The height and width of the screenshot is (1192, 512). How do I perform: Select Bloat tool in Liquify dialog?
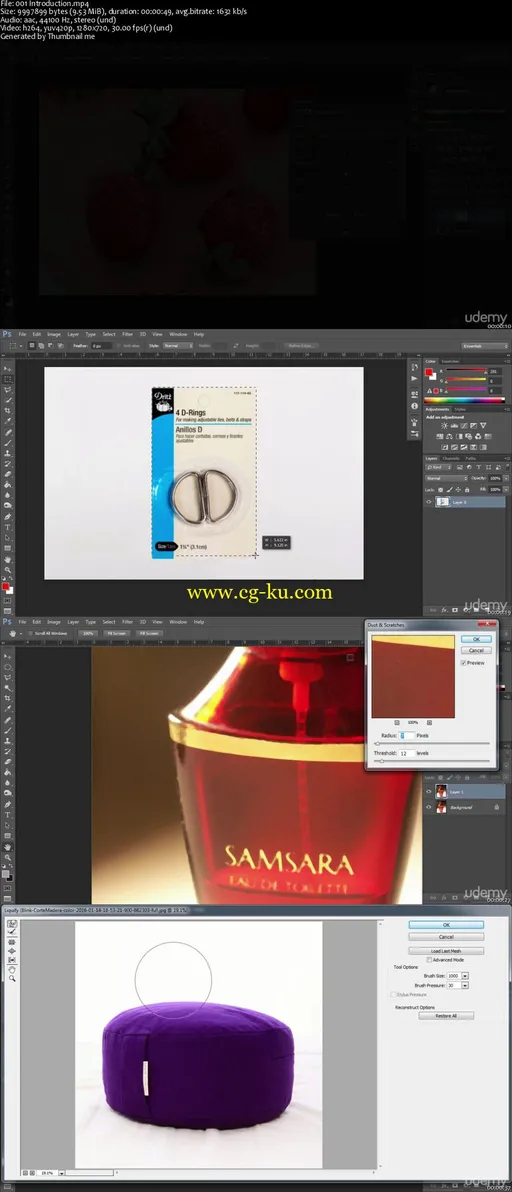pyautogui.click(x=12, y=951)
